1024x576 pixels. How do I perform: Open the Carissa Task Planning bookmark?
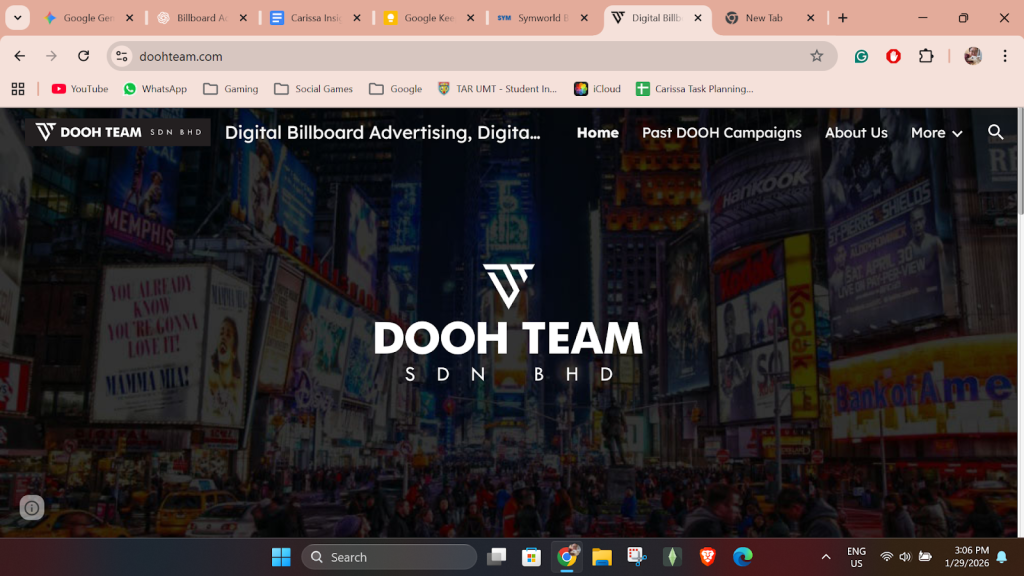[695, 89]
